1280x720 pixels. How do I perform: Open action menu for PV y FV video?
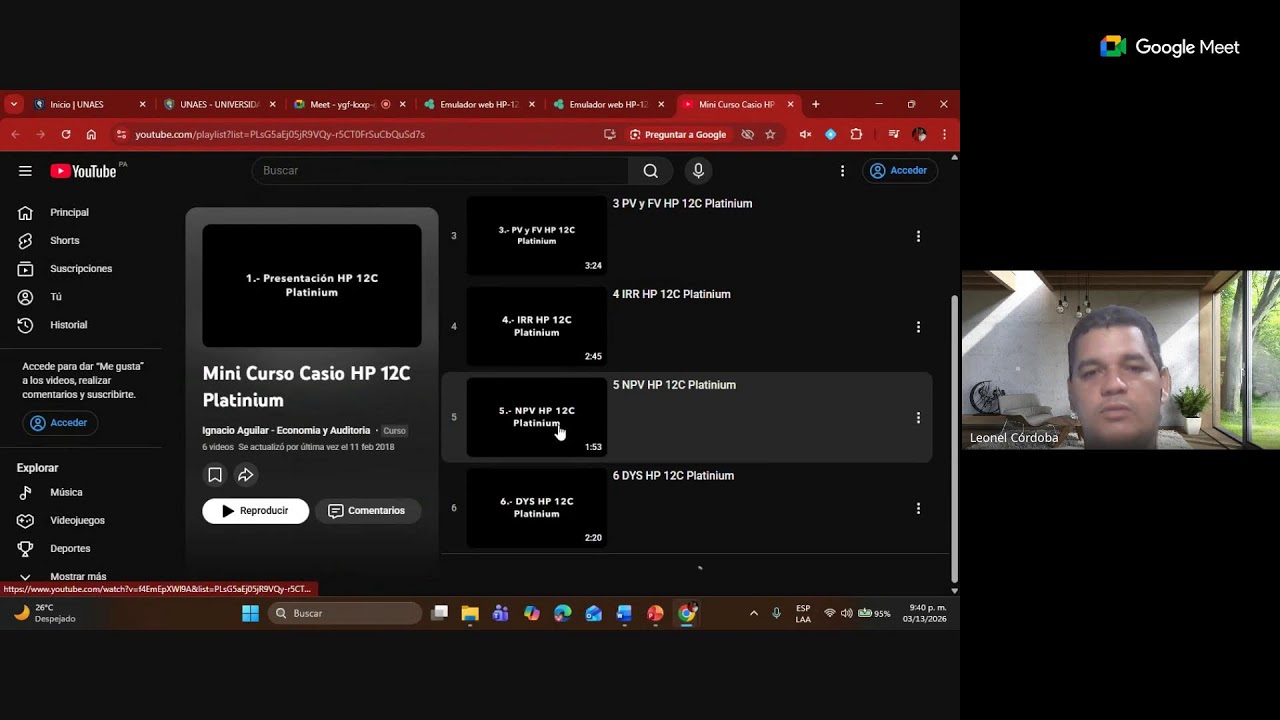coord(918,237)
